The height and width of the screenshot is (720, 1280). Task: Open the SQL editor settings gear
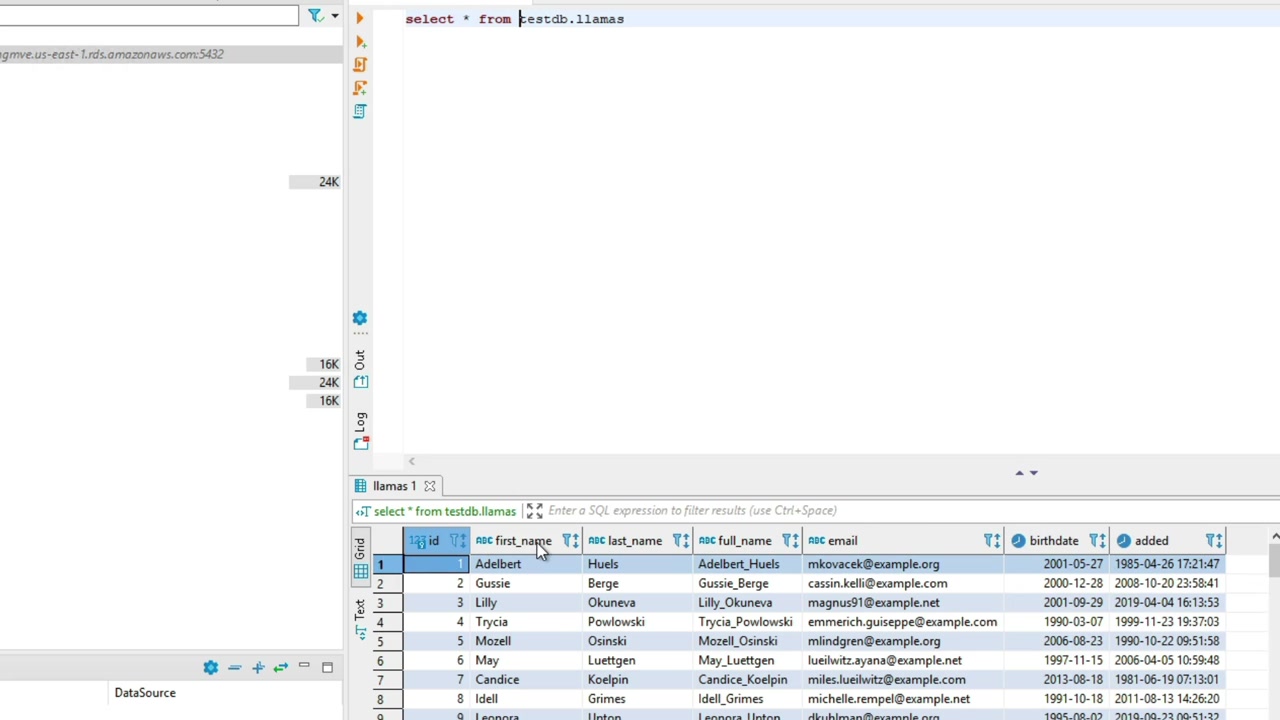(x=360, y=318)
